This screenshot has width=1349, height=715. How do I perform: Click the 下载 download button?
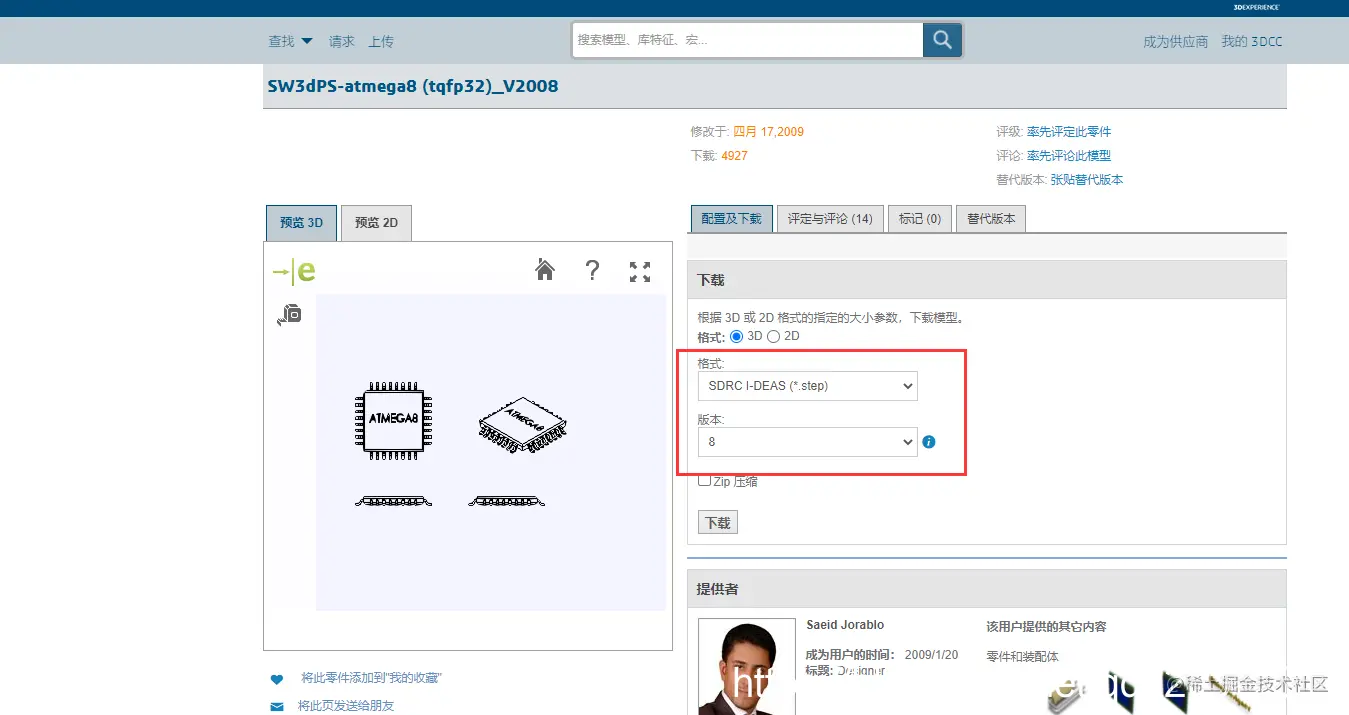[717, 521]
